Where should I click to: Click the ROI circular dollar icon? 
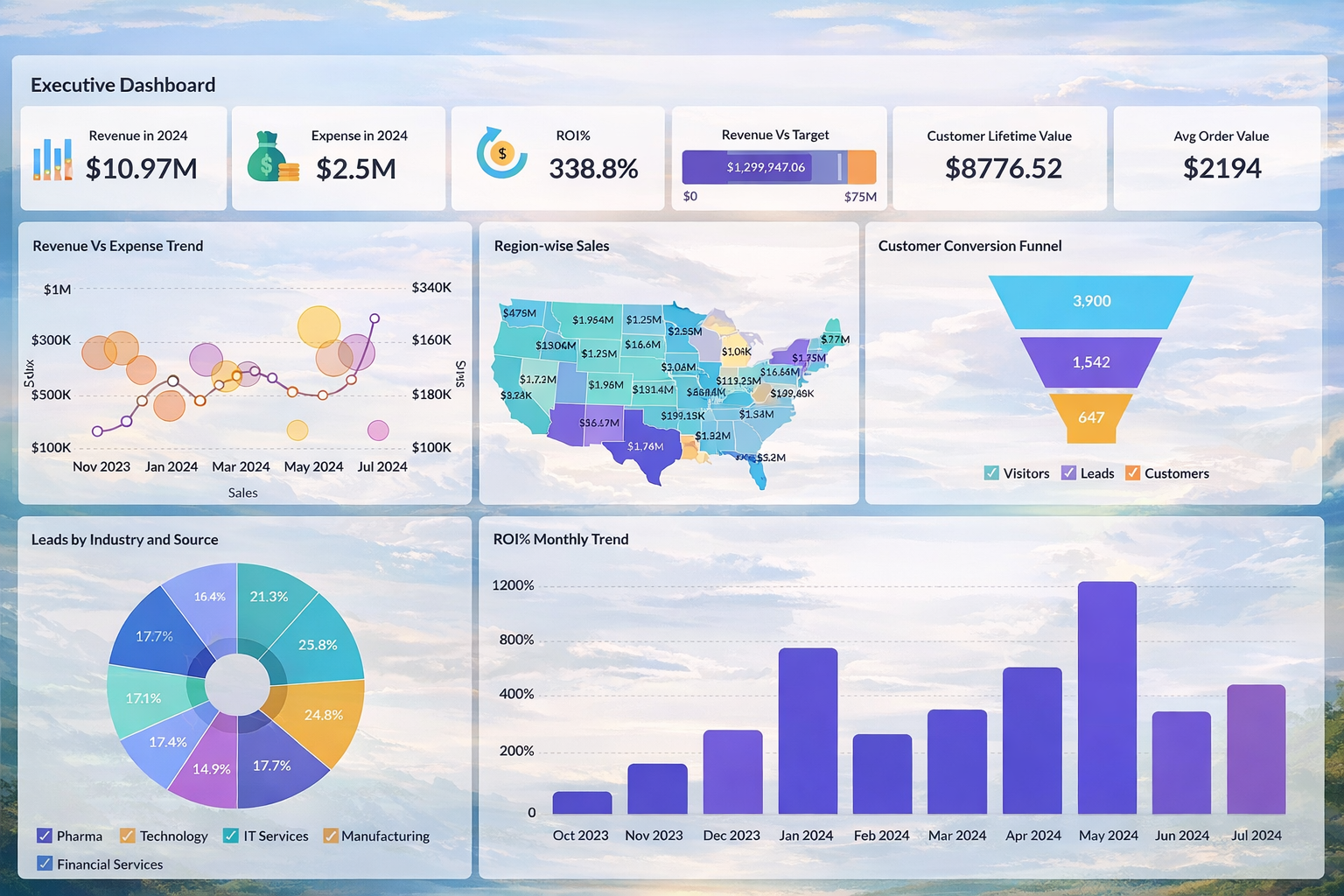coord(501,153)
